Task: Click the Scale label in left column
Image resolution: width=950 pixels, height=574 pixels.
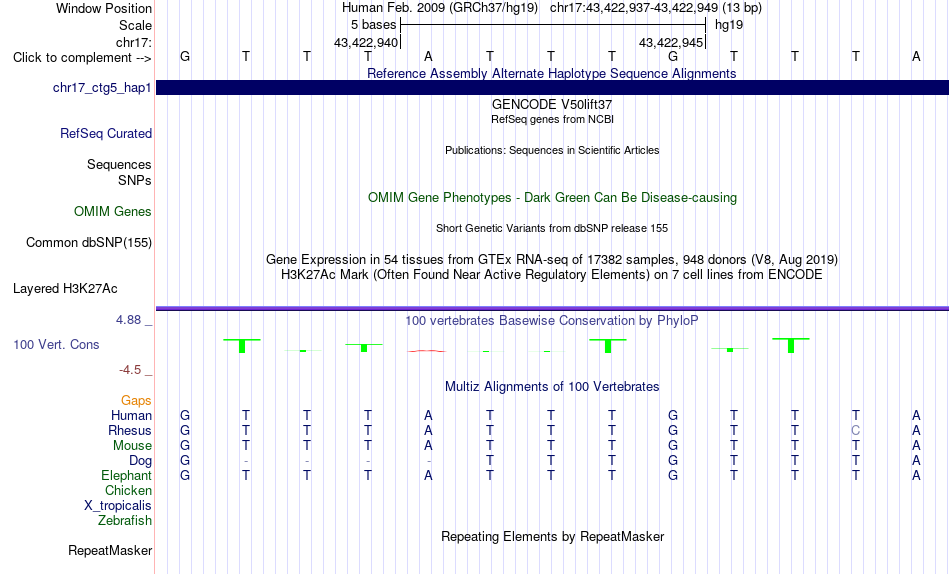Action: click(x=136, y=25)
